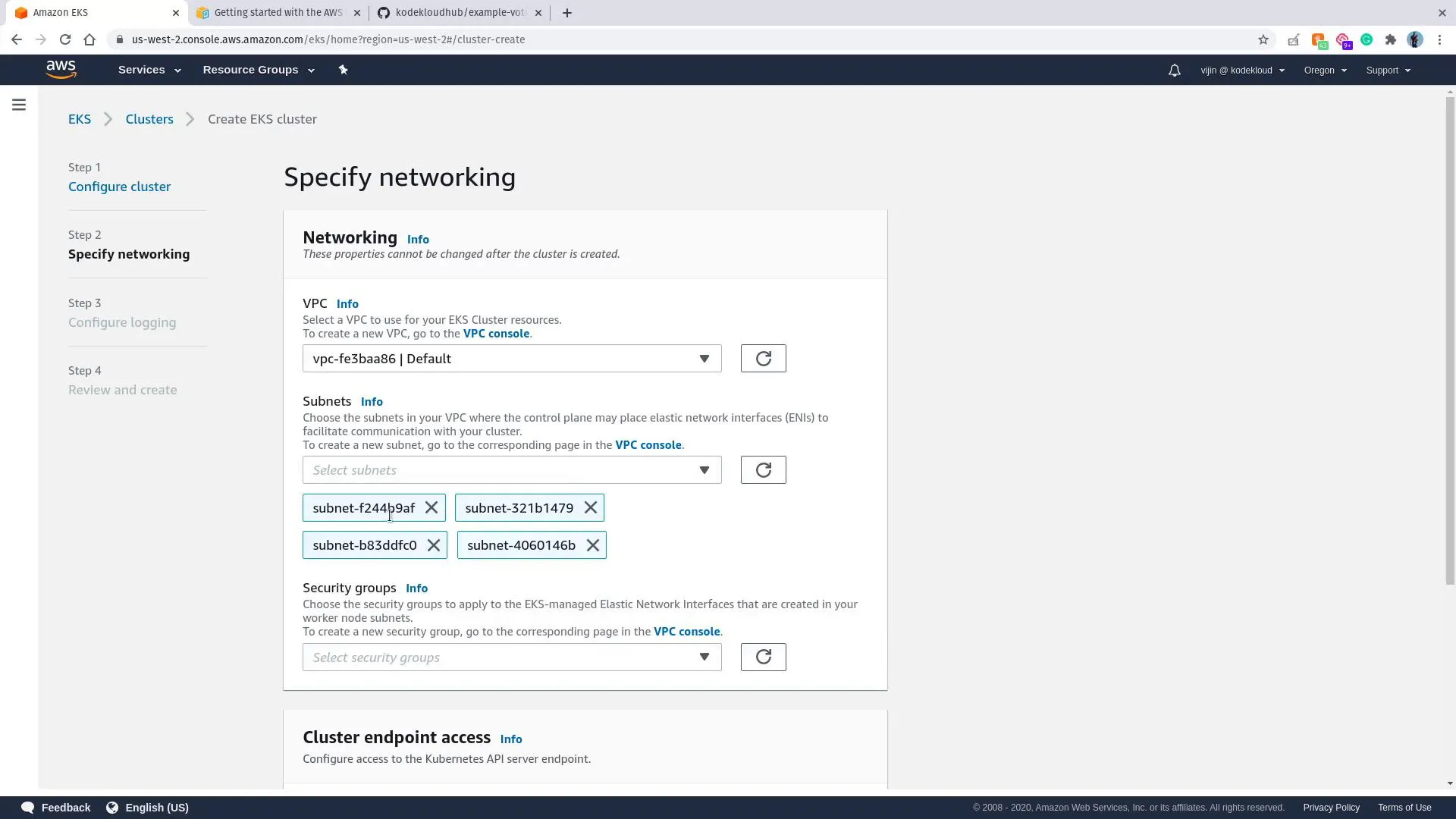Viewport: 1456px width, 819px height.
Task: Click the Grammarly extension icon
Action: point(1367,39)
